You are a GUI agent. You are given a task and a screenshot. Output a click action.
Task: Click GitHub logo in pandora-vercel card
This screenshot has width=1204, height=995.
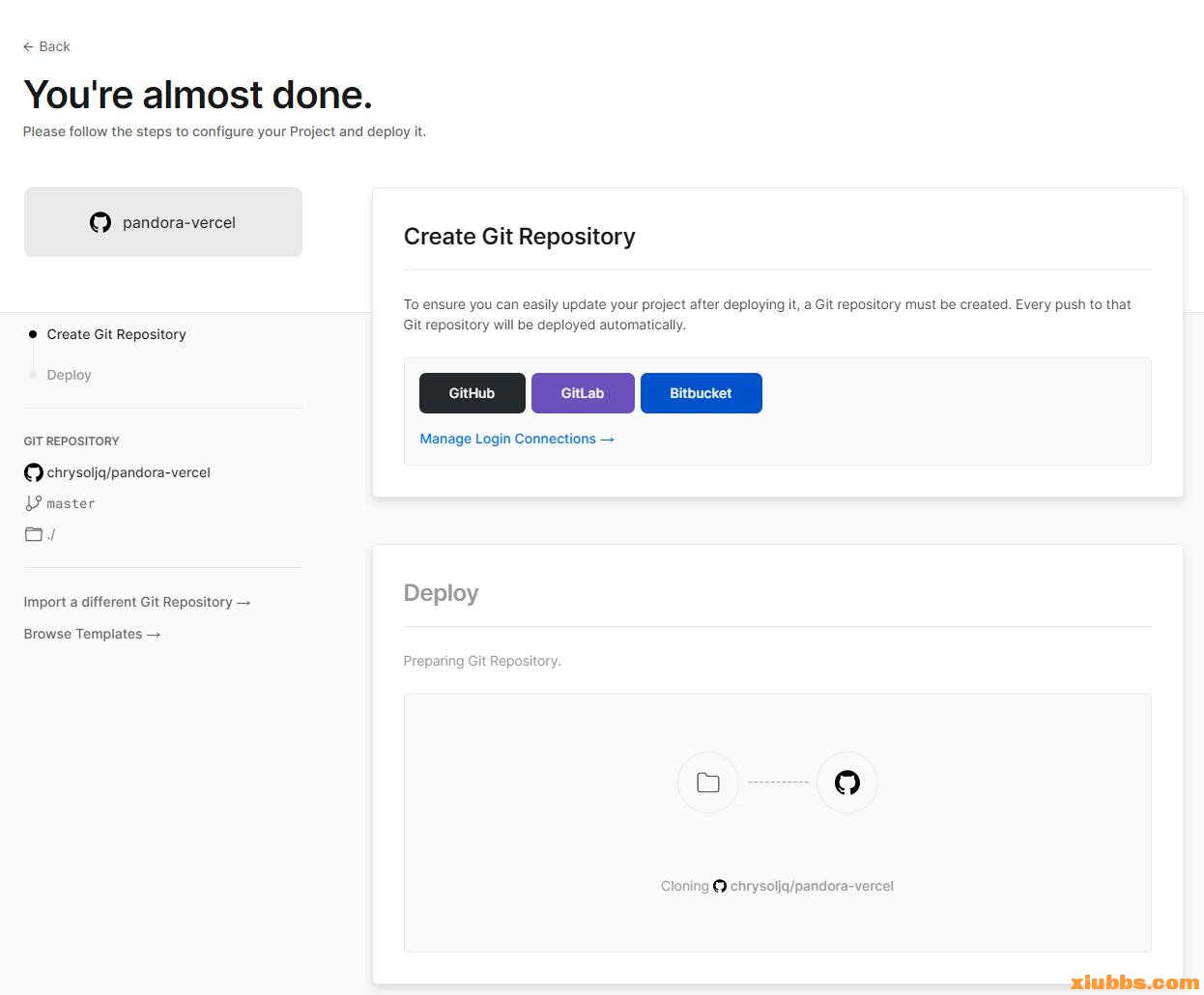100,223
